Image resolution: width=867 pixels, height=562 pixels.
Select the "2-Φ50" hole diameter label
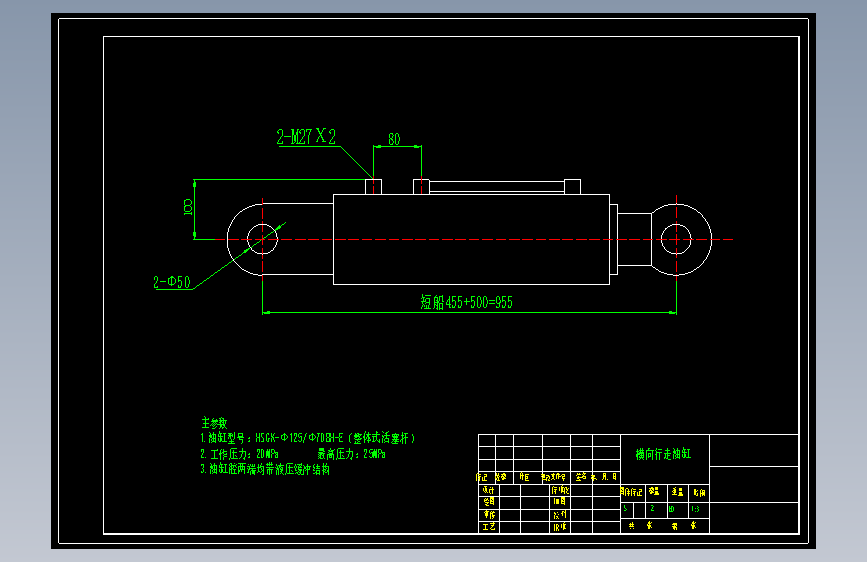[x=172, y=282]
